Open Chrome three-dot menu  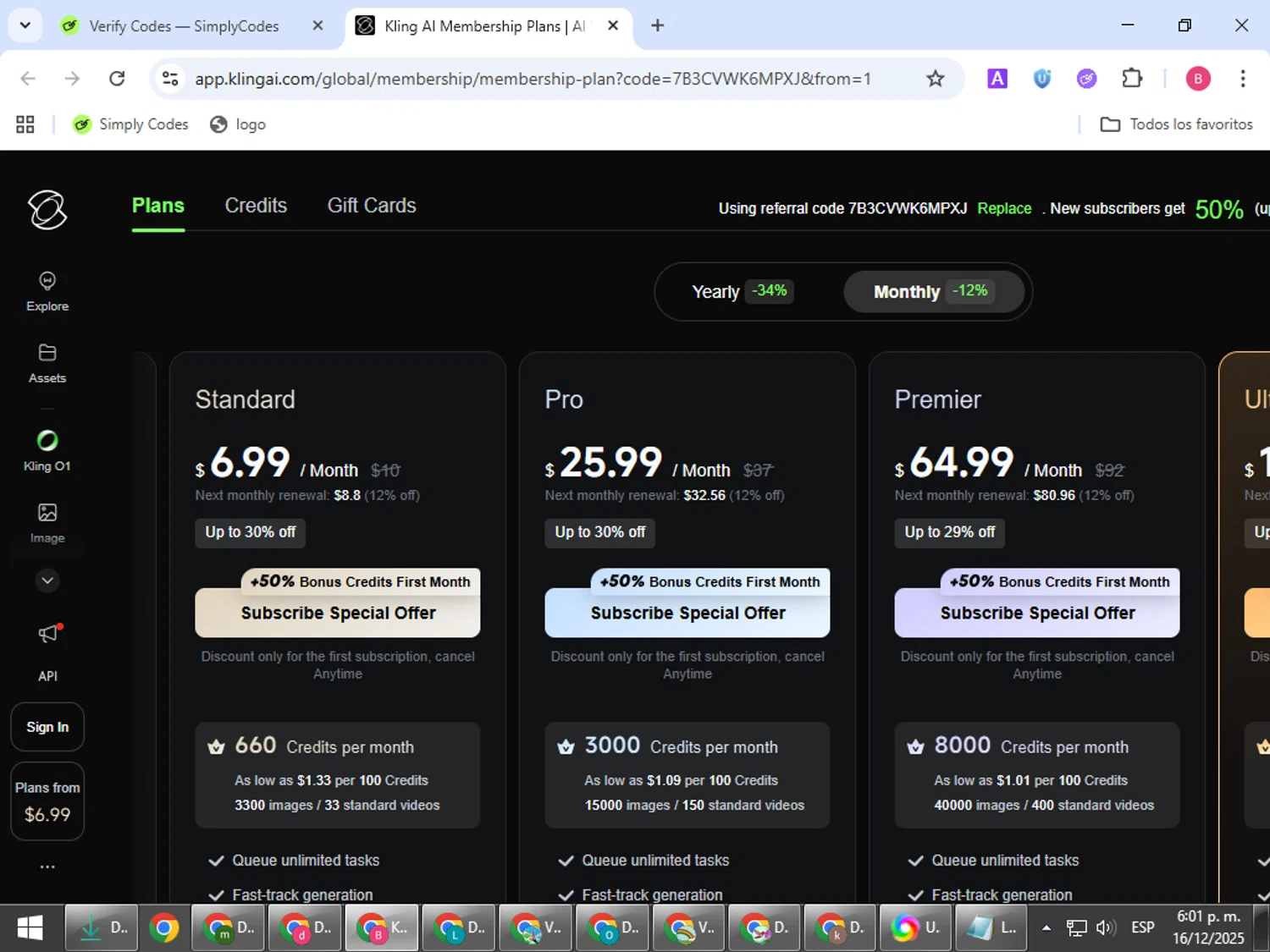(1242, 79)
